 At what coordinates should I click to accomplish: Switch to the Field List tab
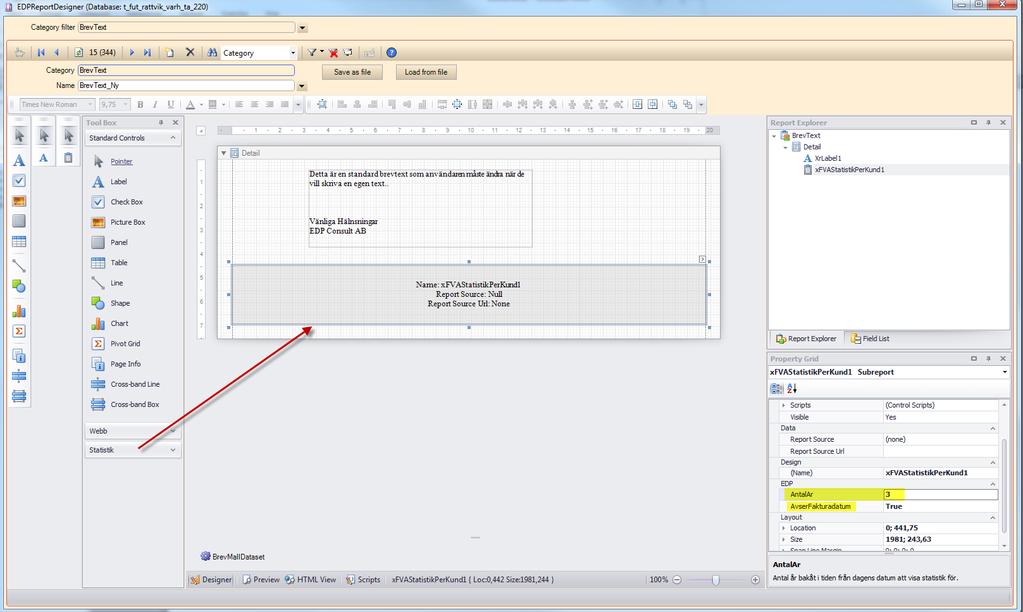(870, 339)
